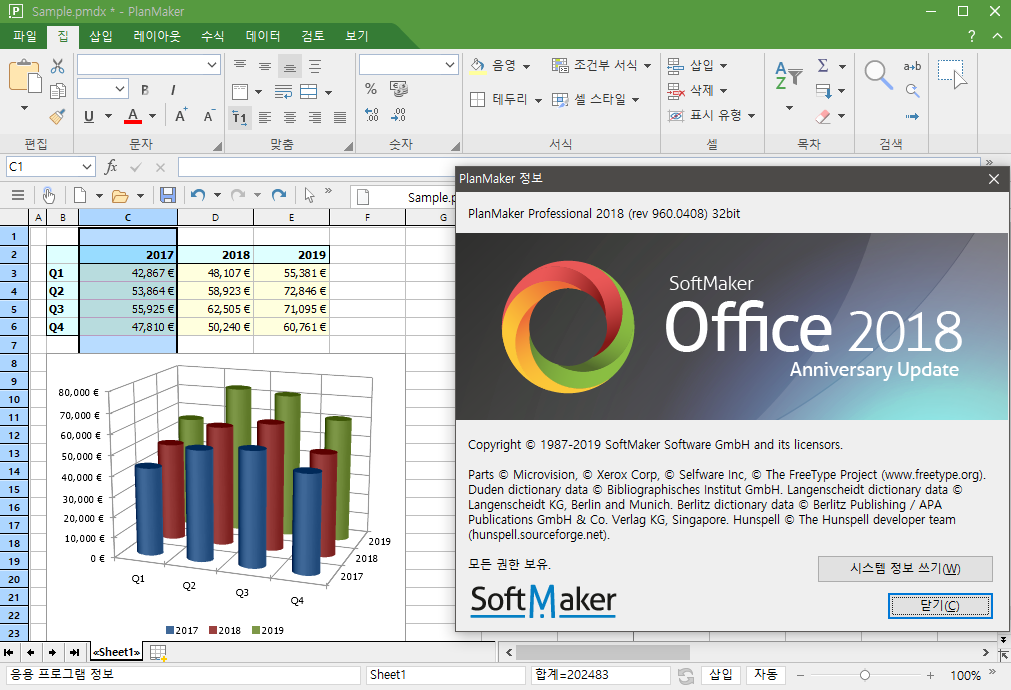Image resolution: width=1011 pixels, height=690 pixels.
Task: Justify text in the cell
Action: pyautogui.click(x=340, y=117)
